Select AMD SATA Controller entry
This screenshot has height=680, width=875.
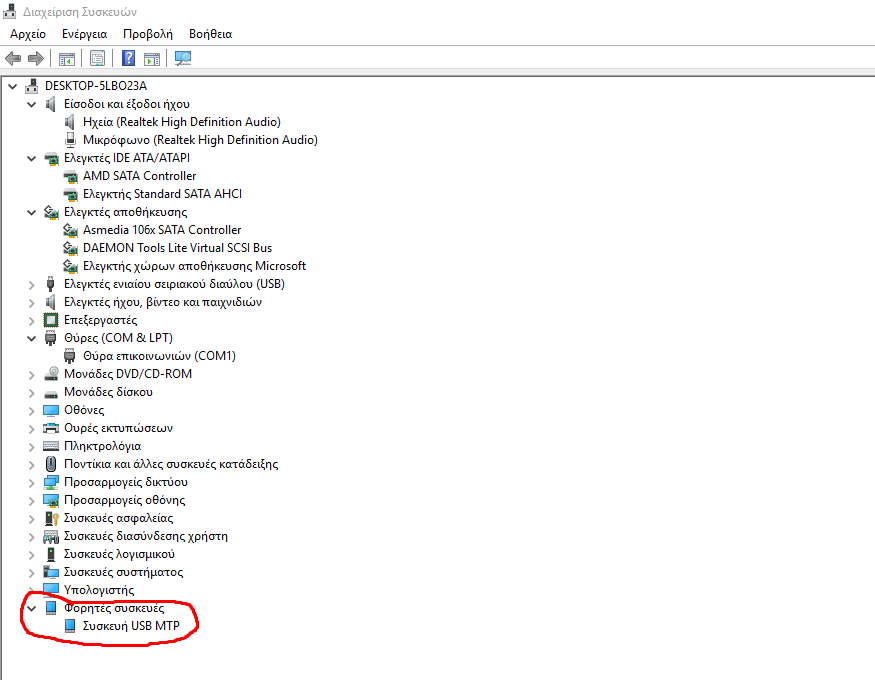pyautogui.click(x=139, y=176)
